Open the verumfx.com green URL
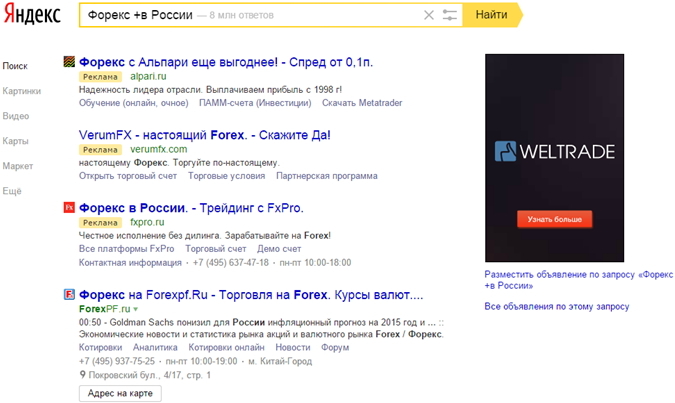 click(158, 149)
